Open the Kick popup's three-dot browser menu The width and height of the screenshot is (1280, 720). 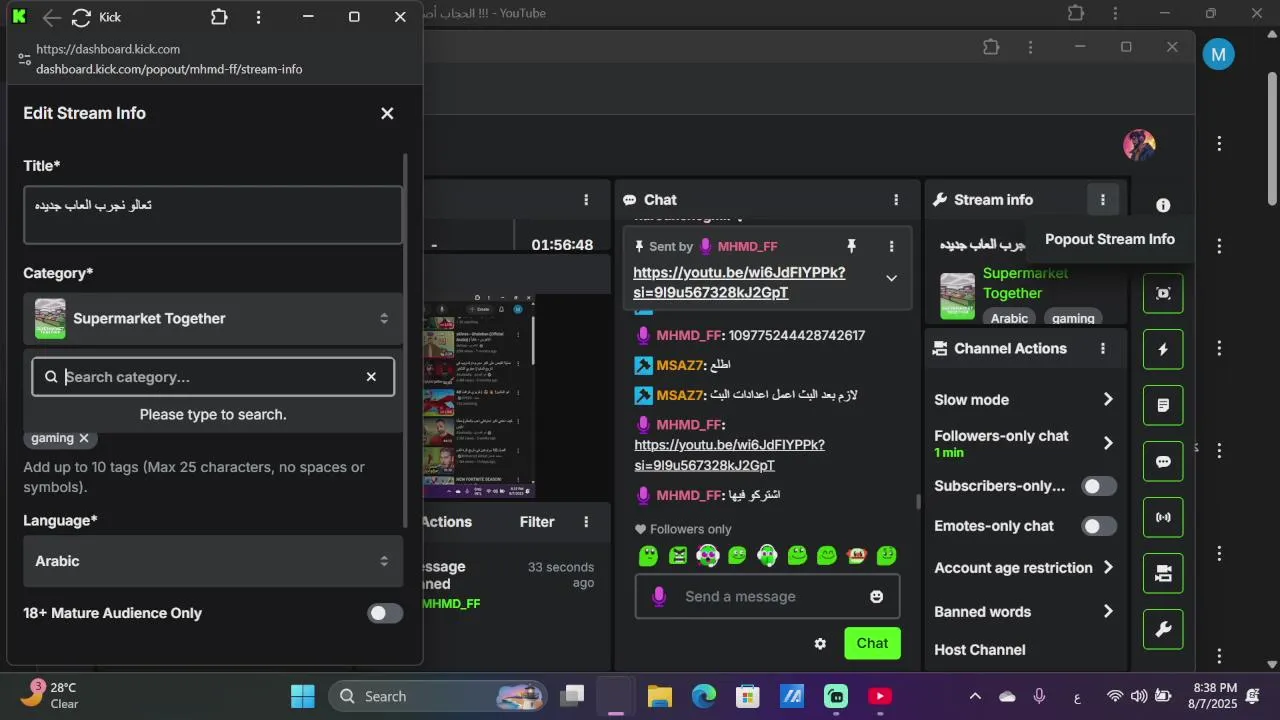[259, 18]
